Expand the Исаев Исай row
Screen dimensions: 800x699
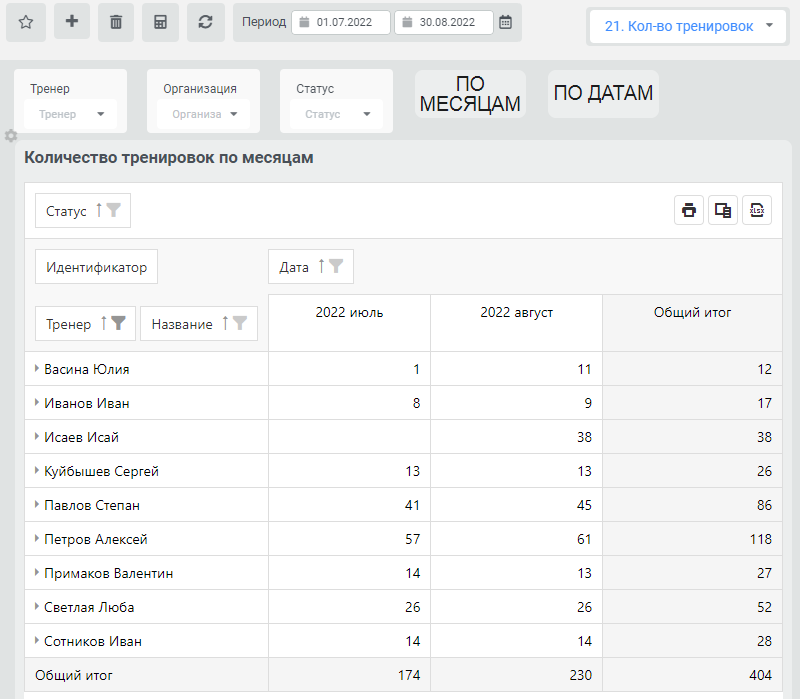point(37,436)
